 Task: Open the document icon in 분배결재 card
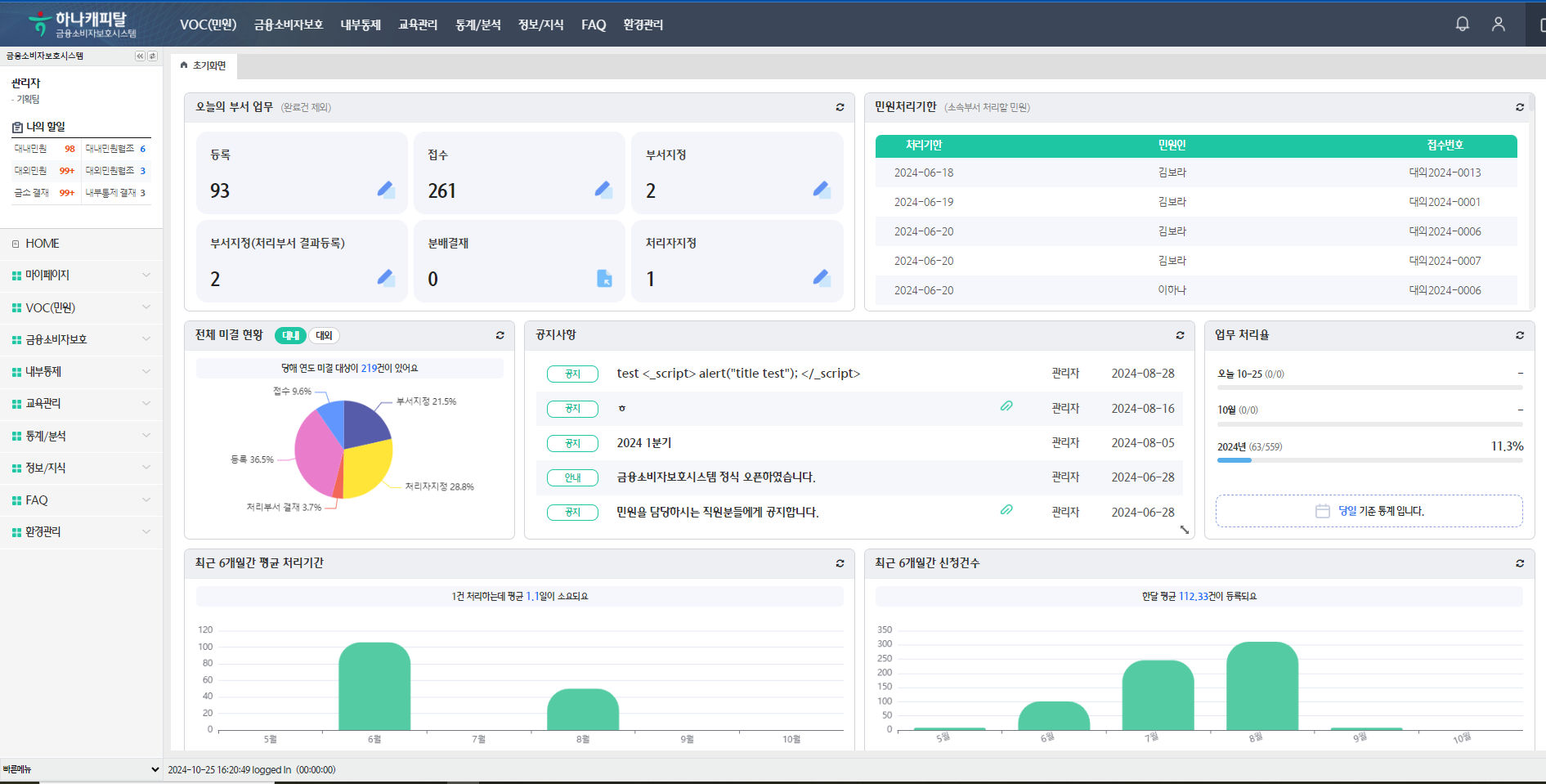[x=604, y=279]
